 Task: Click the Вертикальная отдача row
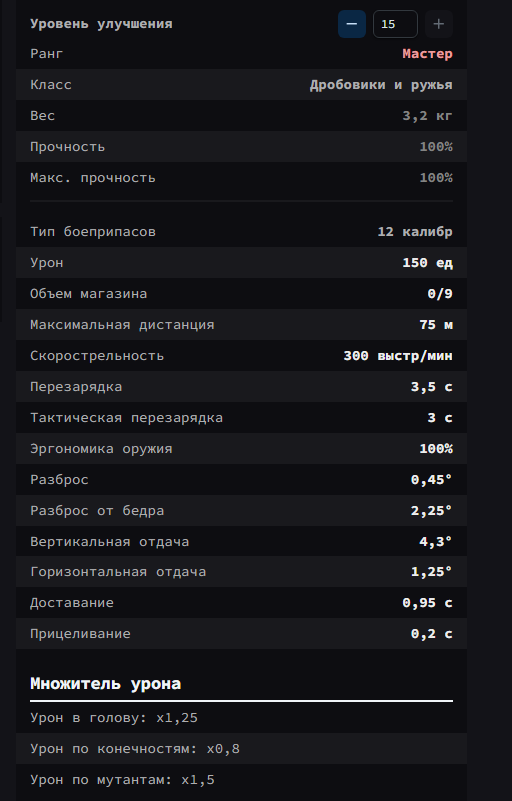[x=241, y=541]
